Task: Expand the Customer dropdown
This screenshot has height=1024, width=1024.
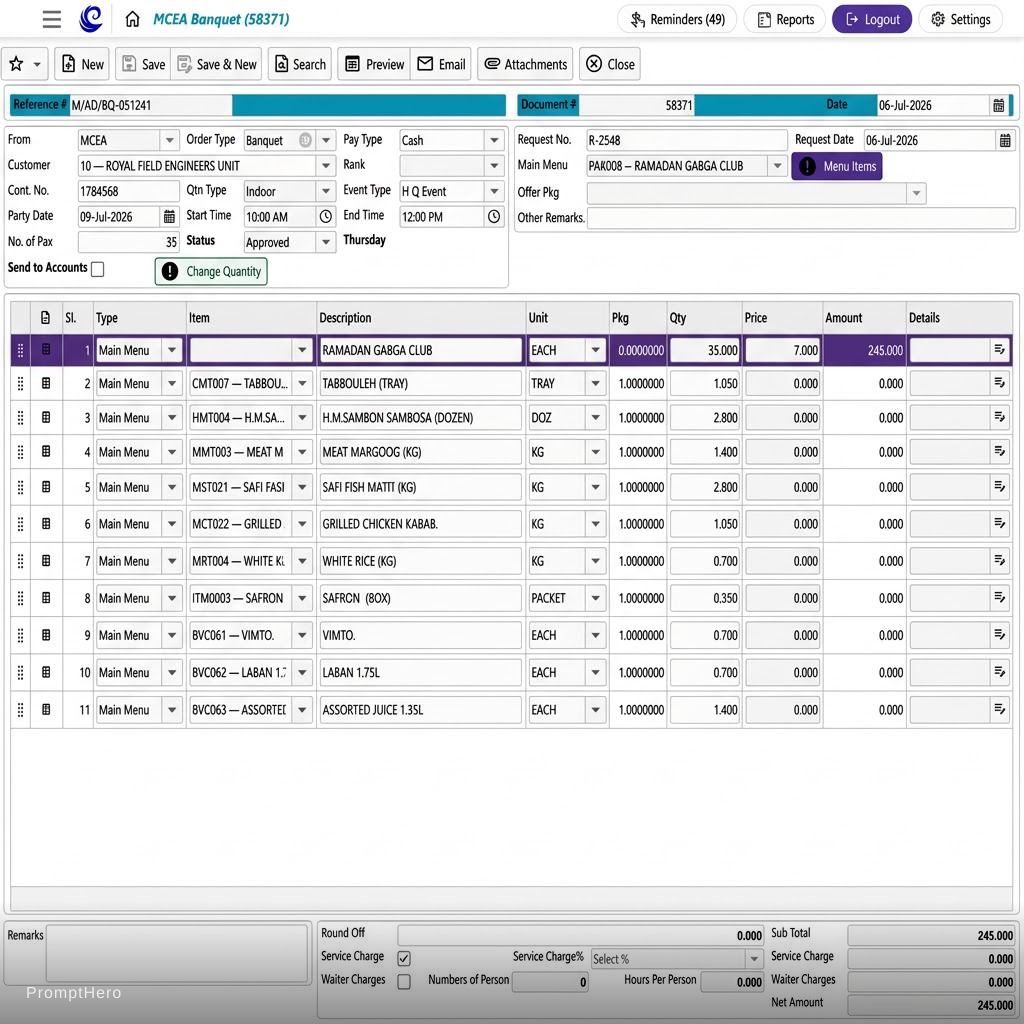Action: coord(326,166)
